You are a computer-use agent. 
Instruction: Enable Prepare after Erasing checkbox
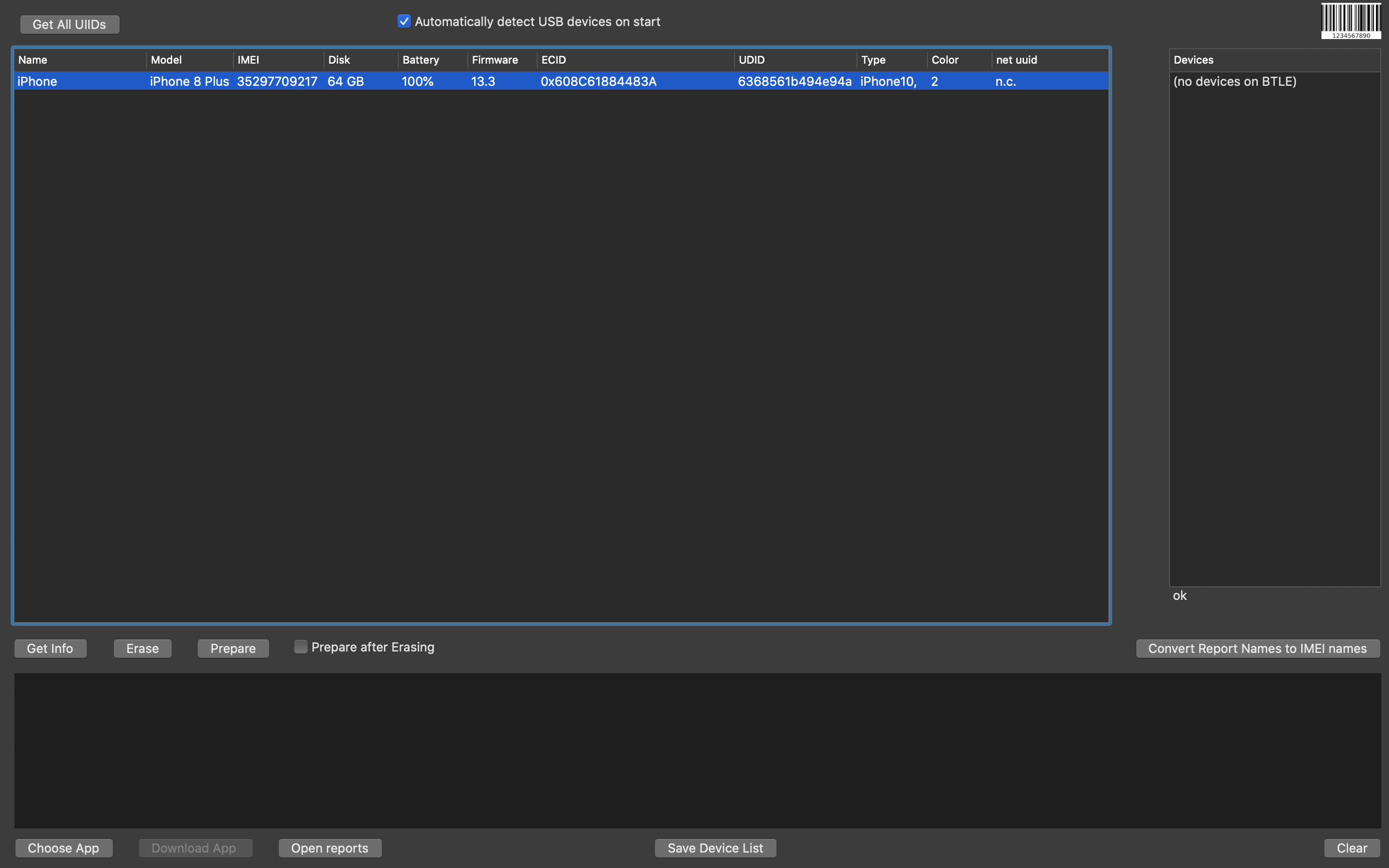click(301, 647)
